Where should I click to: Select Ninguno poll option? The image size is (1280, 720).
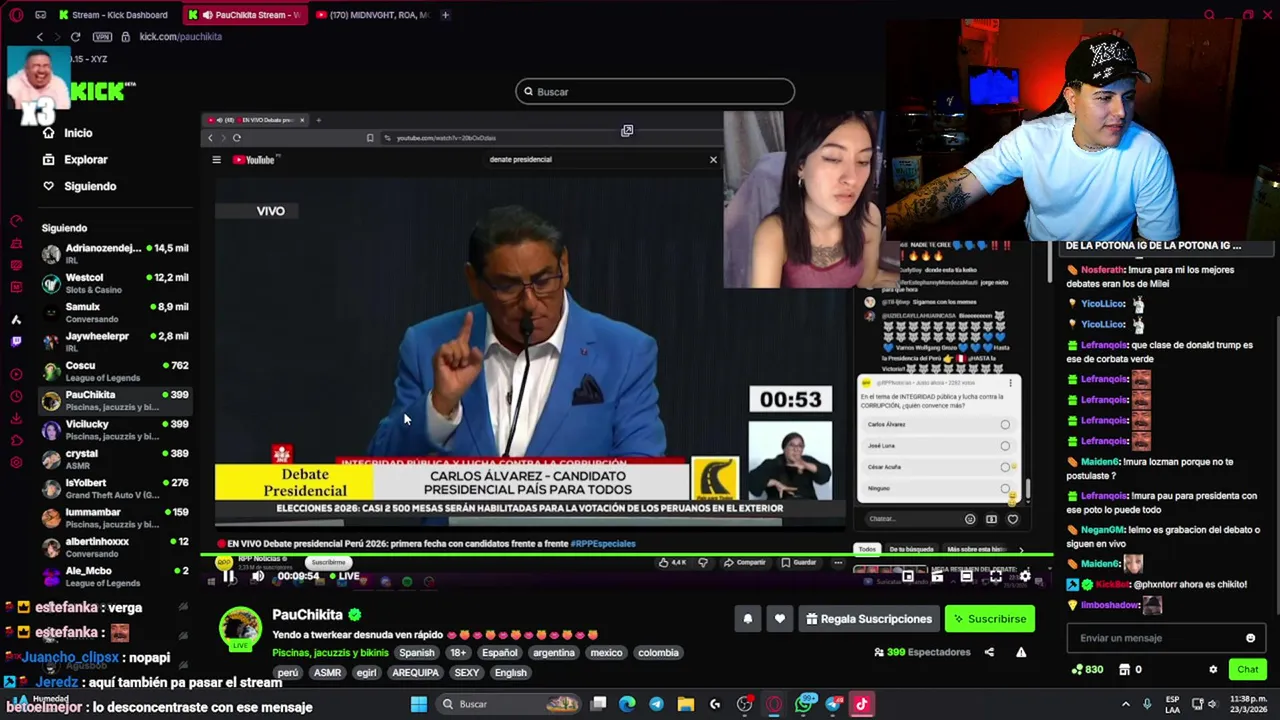tap(938, 488)
